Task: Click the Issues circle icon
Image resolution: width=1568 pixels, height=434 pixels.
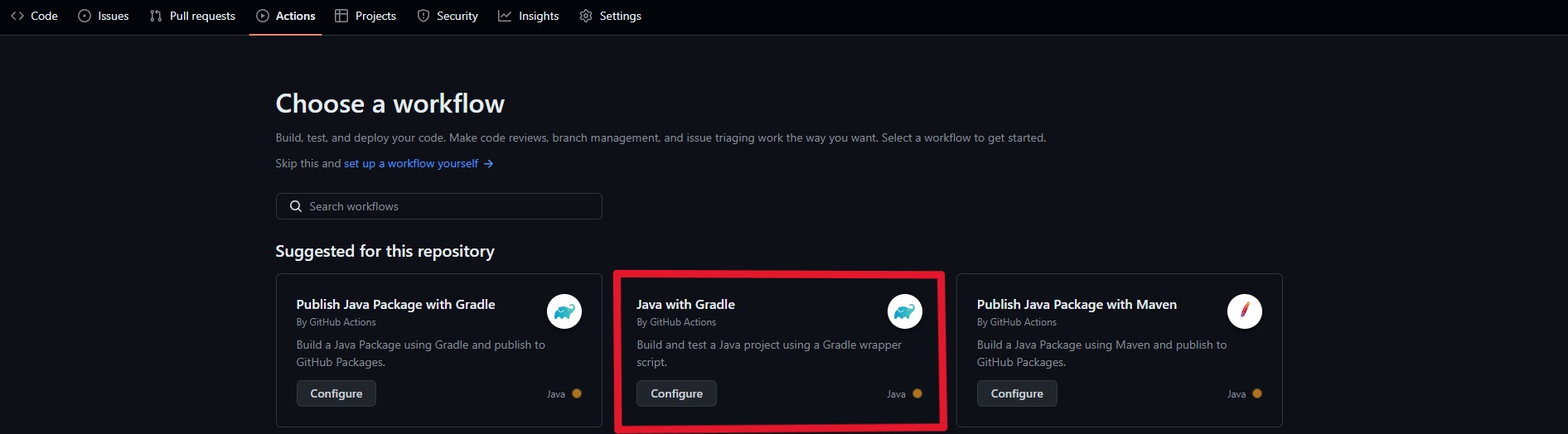Action: point(85,16)
